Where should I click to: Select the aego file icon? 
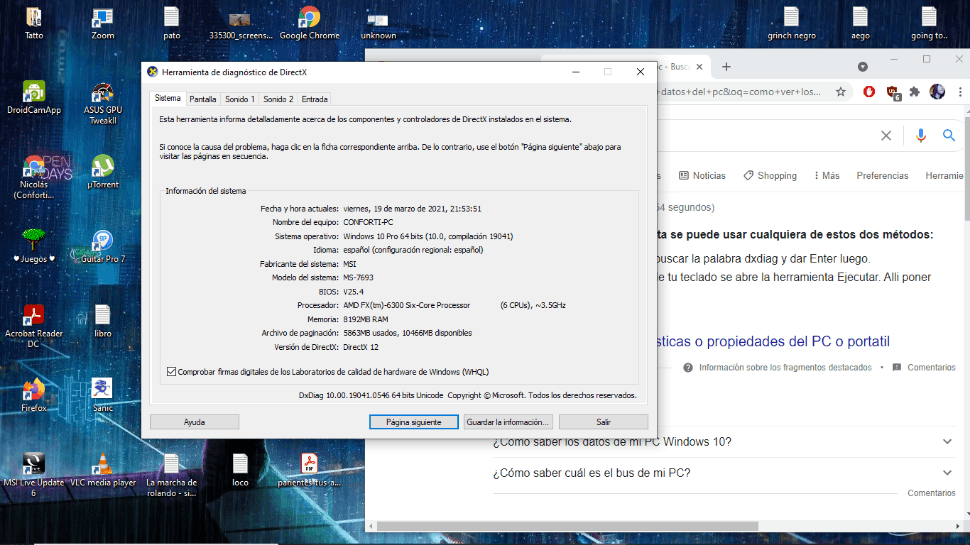click(860, 23)
